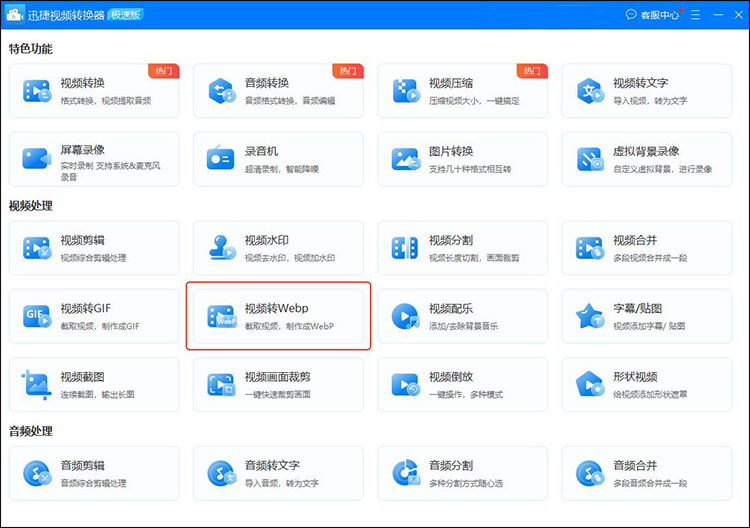Click the 虚拟背景录像 card title
The width and height of the screenshot is (750, 528).
pos(646,151)
